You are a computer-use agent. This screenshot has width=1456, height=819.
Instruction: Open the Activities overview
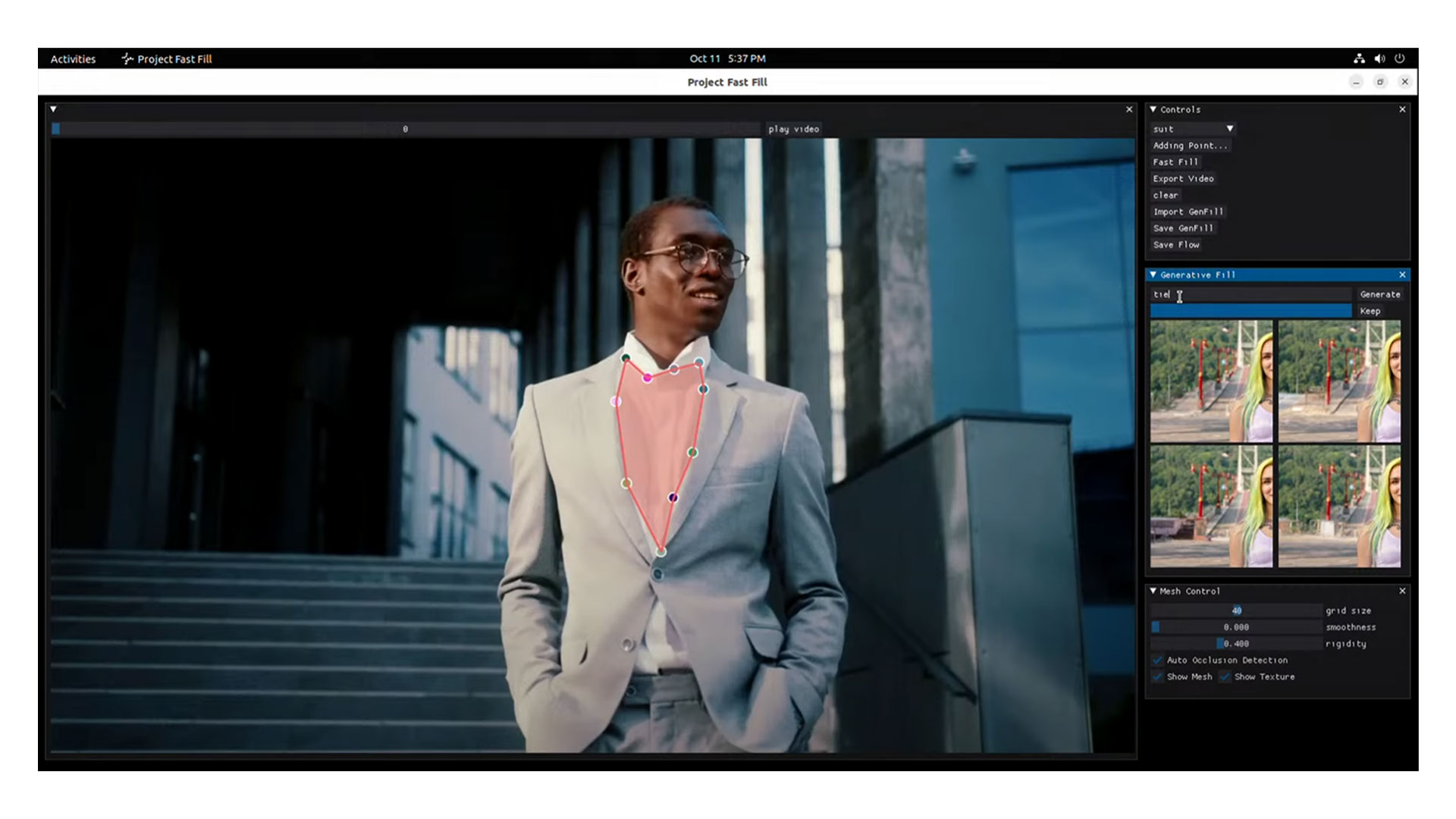pyautogui.click(x=73, y=58)
